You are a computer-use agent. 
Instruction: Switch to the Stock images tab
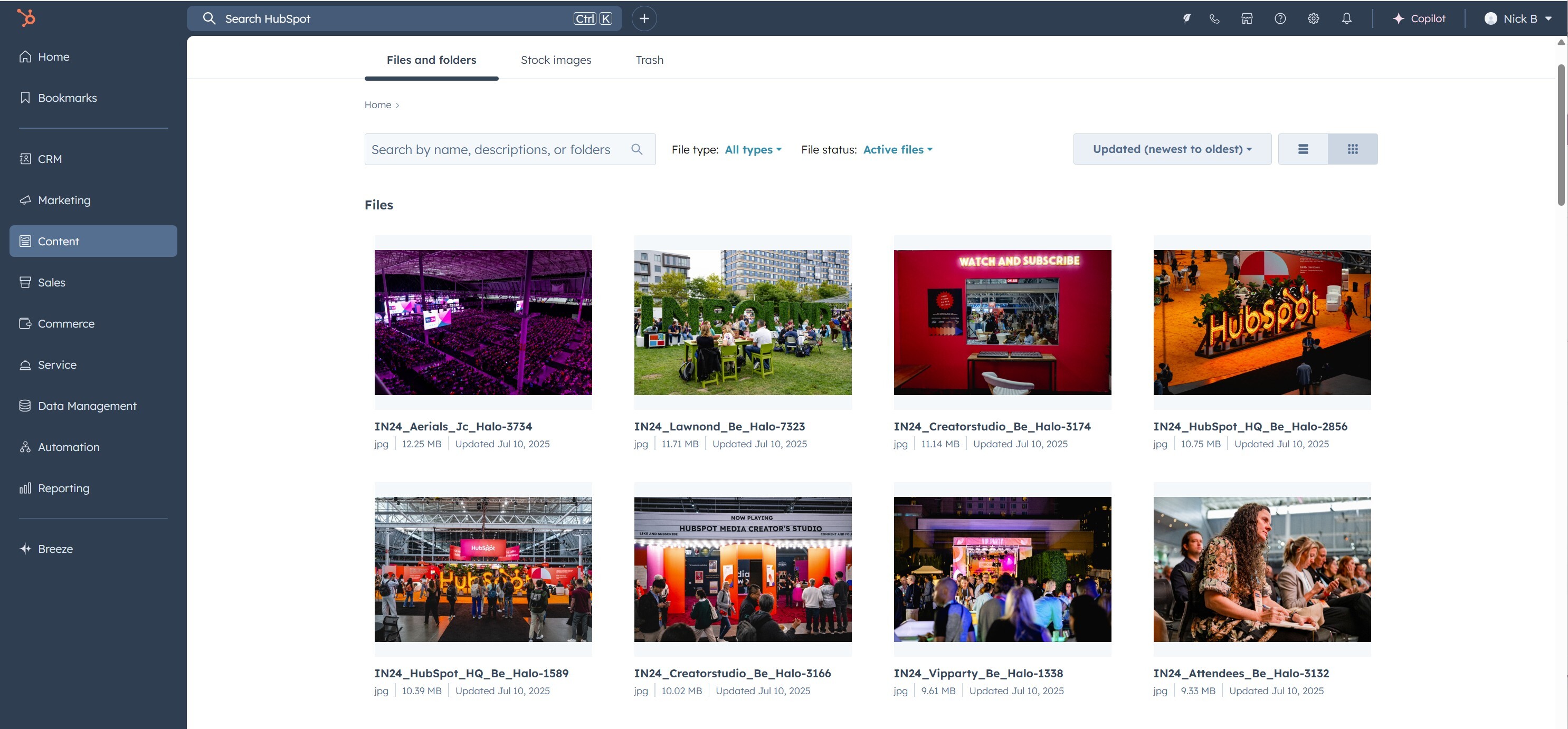[x=556, y=60]
